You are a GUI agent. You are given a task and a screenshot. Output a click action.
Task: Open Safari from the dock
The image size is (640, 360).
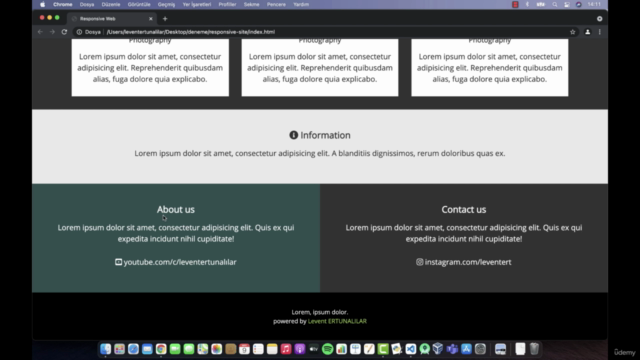(x=133, y=349)
